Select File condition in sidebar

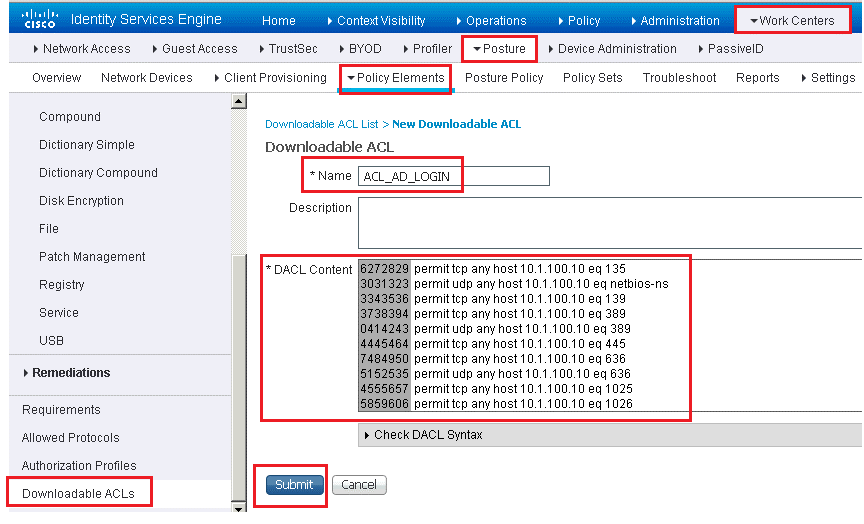coord(48,229)
